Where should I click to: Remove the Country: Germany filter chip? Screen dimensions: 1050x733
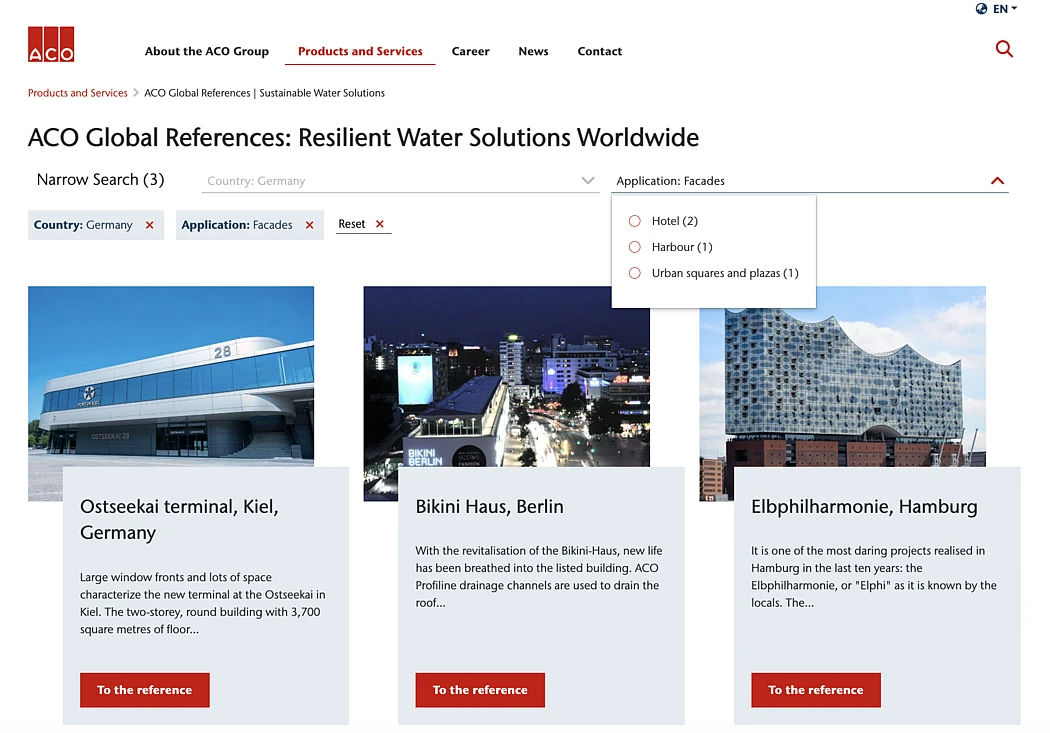pyautogui.click(x=150, y=225)
